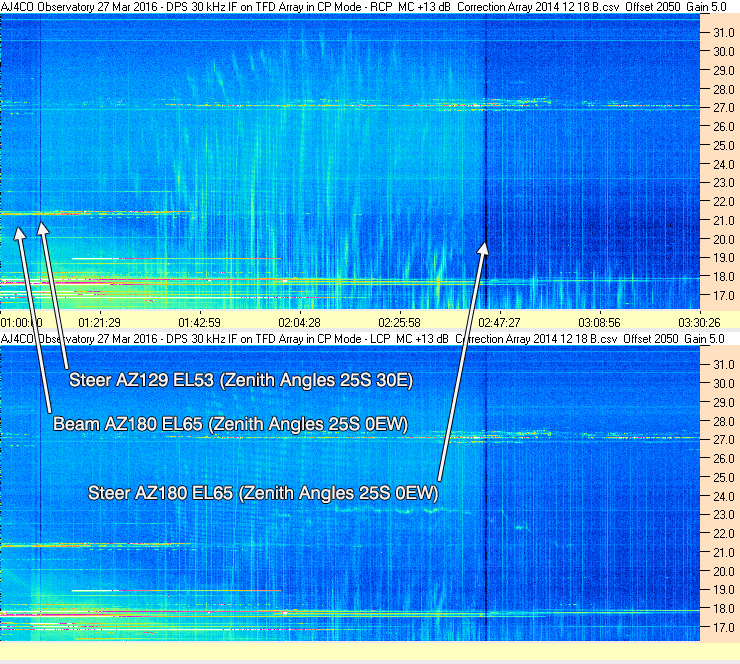Viewport: 740px width, 664px height.
Task: Select the 01:42:59 time axis label
Action: coord(199,323)
